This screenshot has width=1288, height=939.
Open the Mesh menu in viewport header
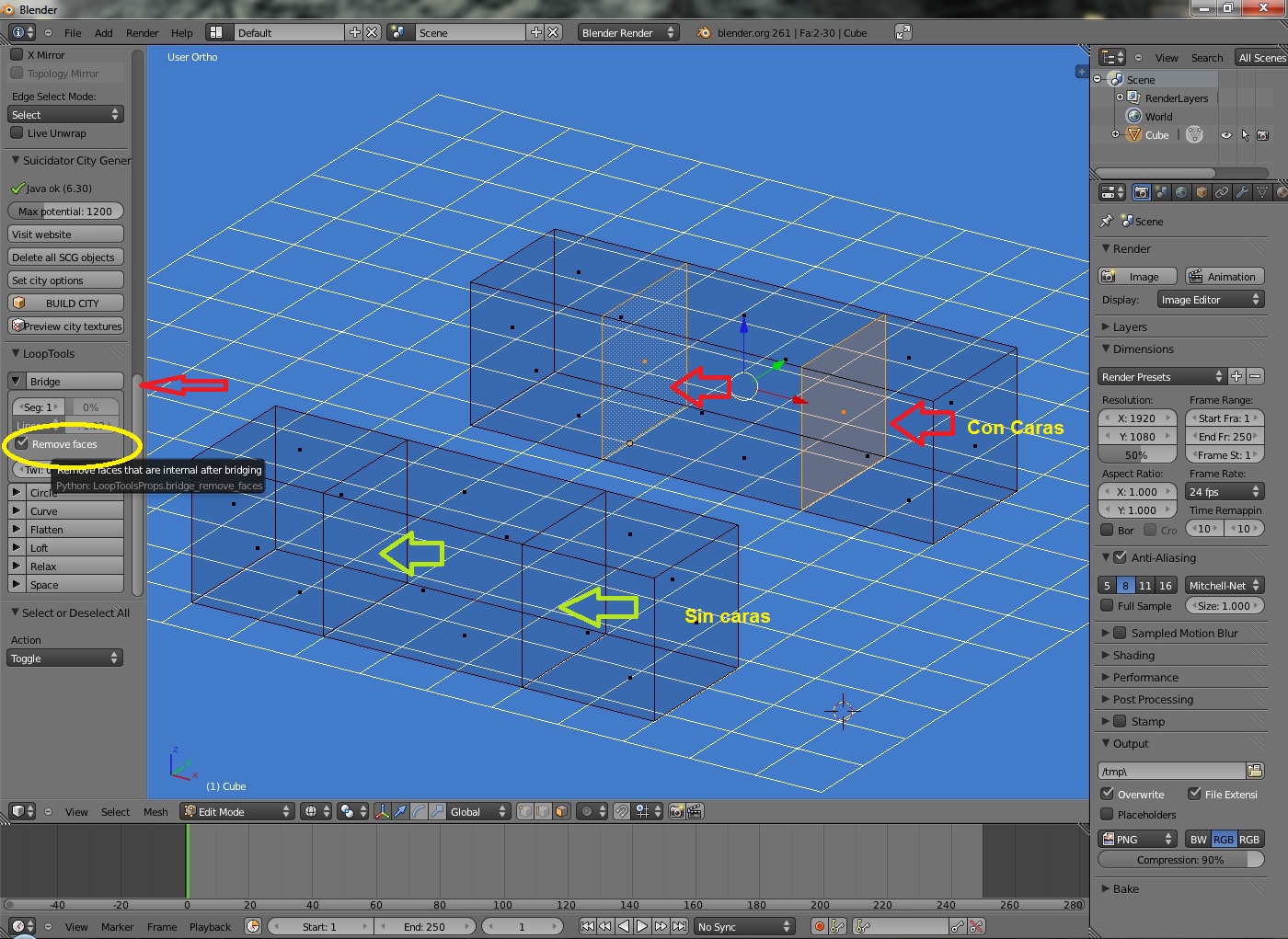(155, 812)
